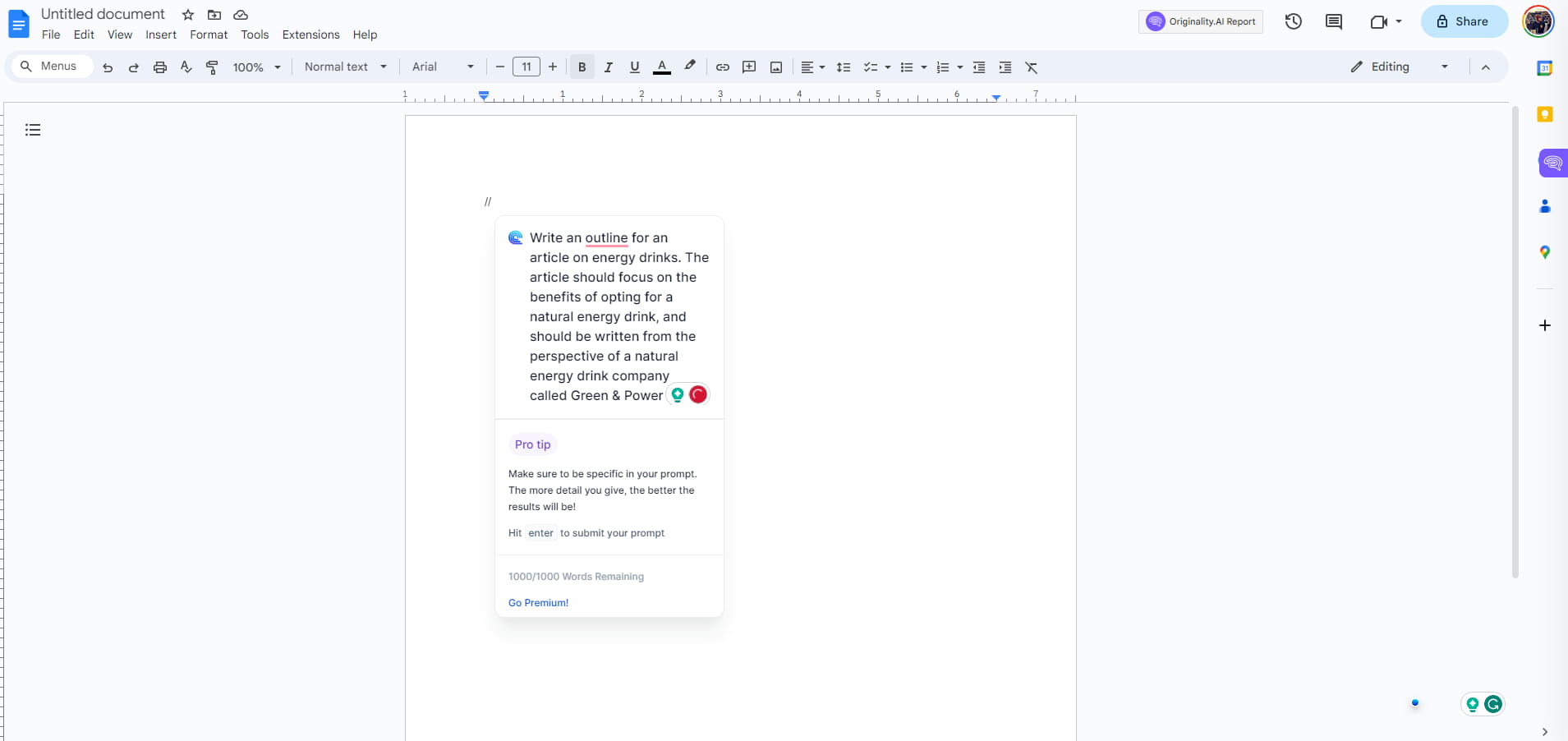Expand the Editing mode dropdown

tap(1443, 67)
